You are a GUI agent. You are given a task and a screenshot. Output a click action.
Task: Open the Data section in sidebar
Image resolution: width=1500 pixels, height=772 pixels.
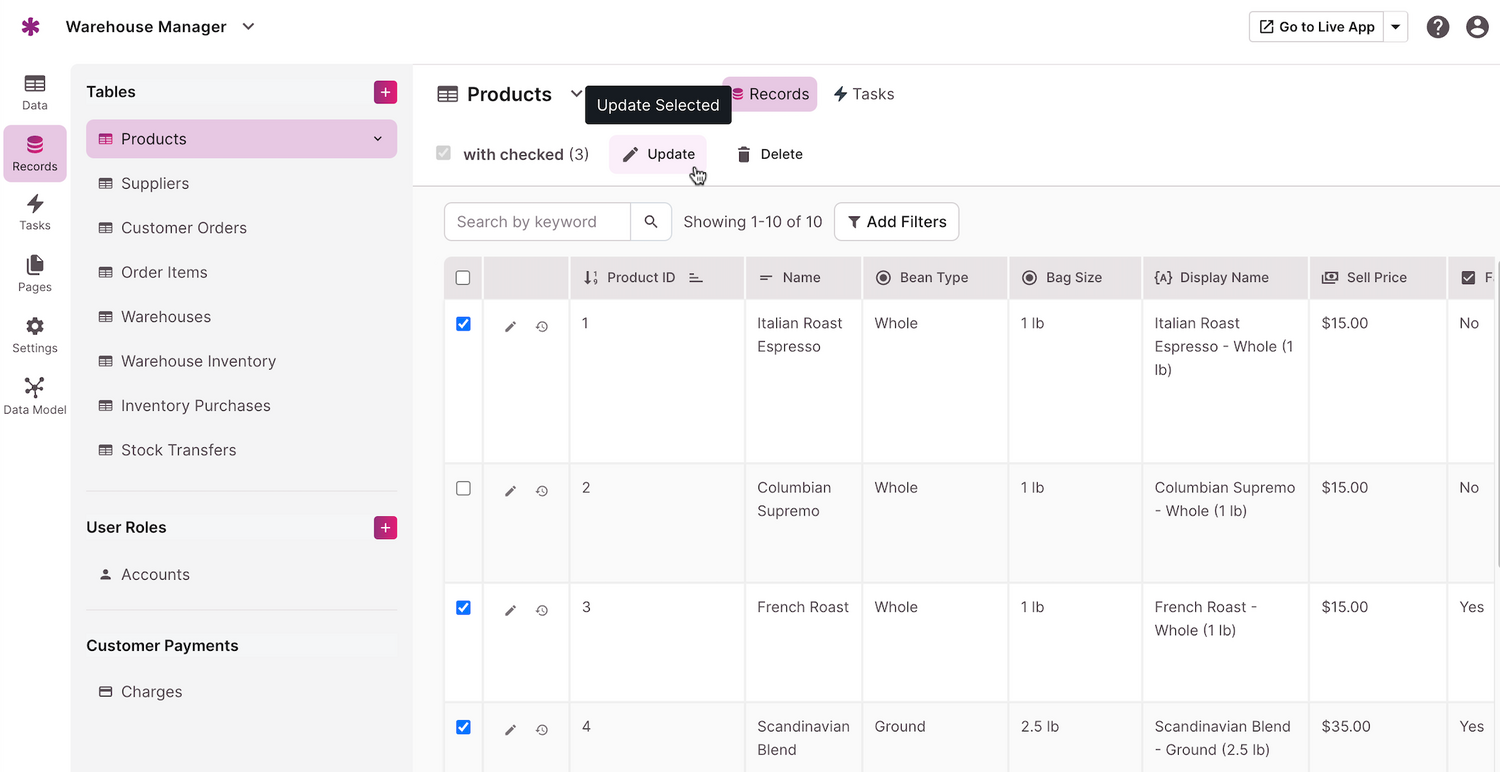coord(35,91)
